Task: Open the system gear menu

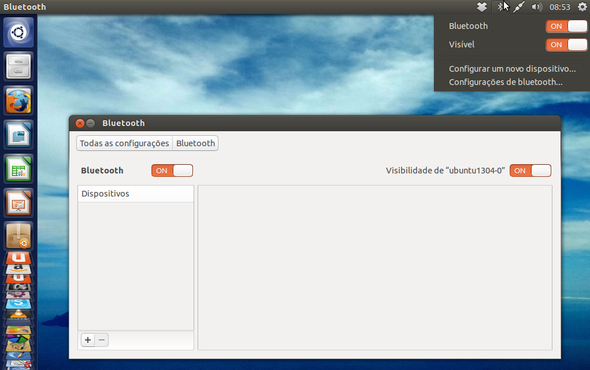Action: click(x=582, y=7)
